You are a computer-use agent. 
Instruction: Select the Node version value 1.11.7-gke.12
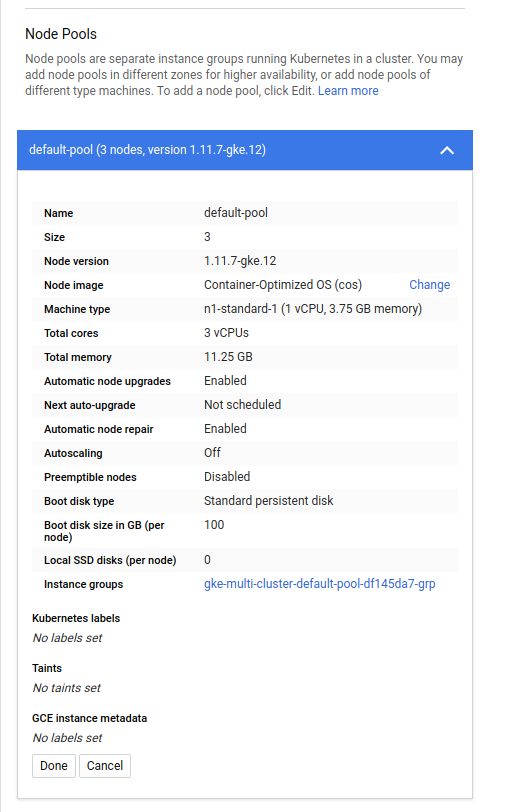240,261
